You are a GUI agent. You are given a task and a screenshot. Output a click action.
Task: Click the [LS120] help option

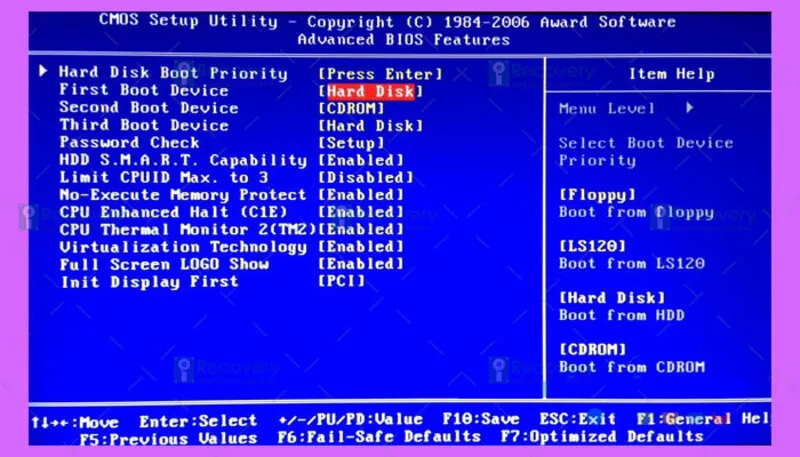coord(592,246)
